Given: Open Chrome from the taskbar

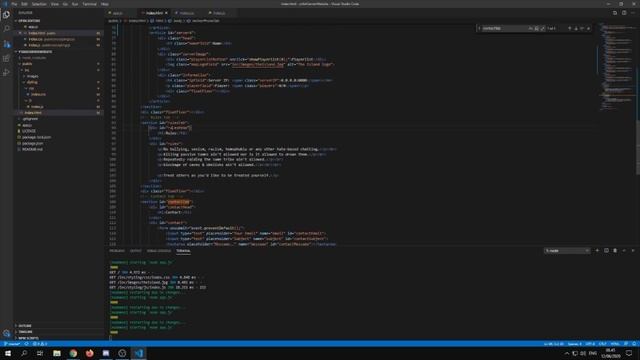Looking at the screenshot, I should 73,353.
